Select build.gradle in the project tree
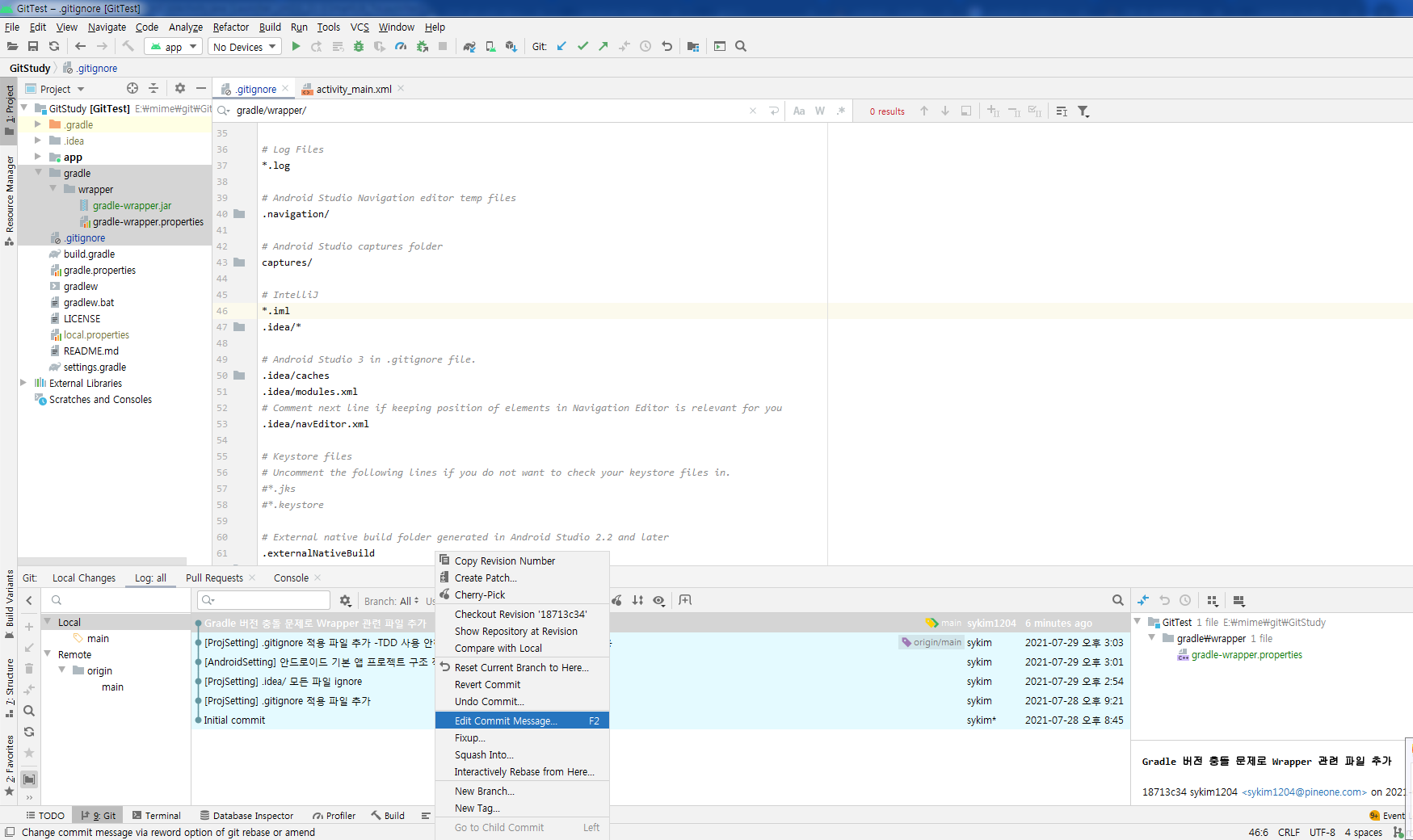Image resolution: width=1413 pixels, height=840 pixels. tap(89, 254)
